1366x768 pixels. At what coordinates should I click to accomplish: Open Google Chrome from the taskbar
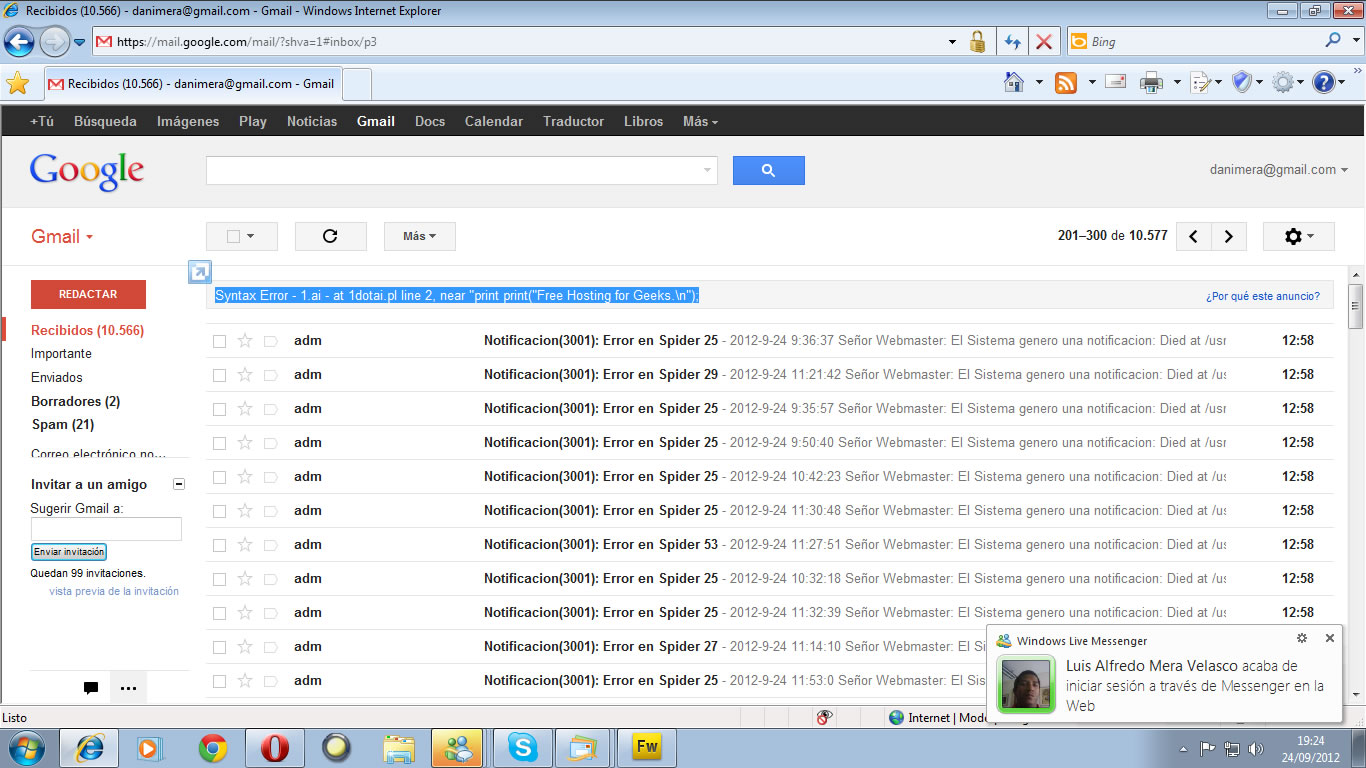(212, 747)
